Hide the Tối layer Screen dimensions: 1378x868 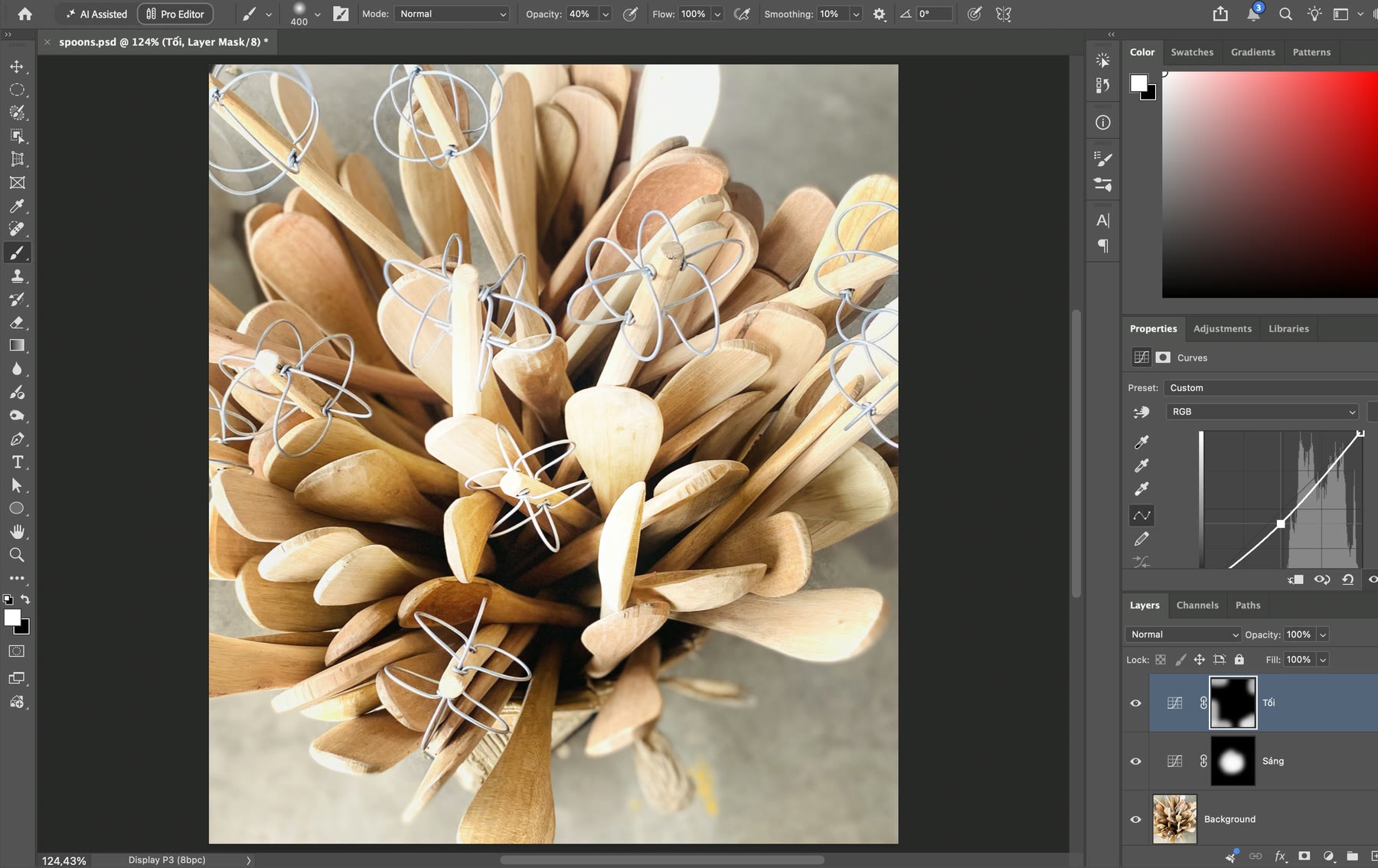tap(1135, 703)
